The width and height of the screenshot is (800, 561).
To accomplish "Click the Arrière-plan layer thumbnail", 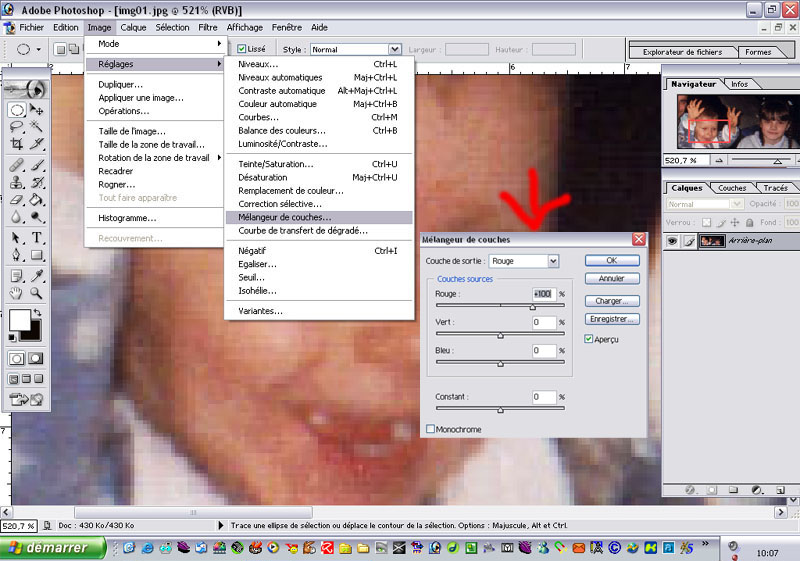I will pos(712,241).
